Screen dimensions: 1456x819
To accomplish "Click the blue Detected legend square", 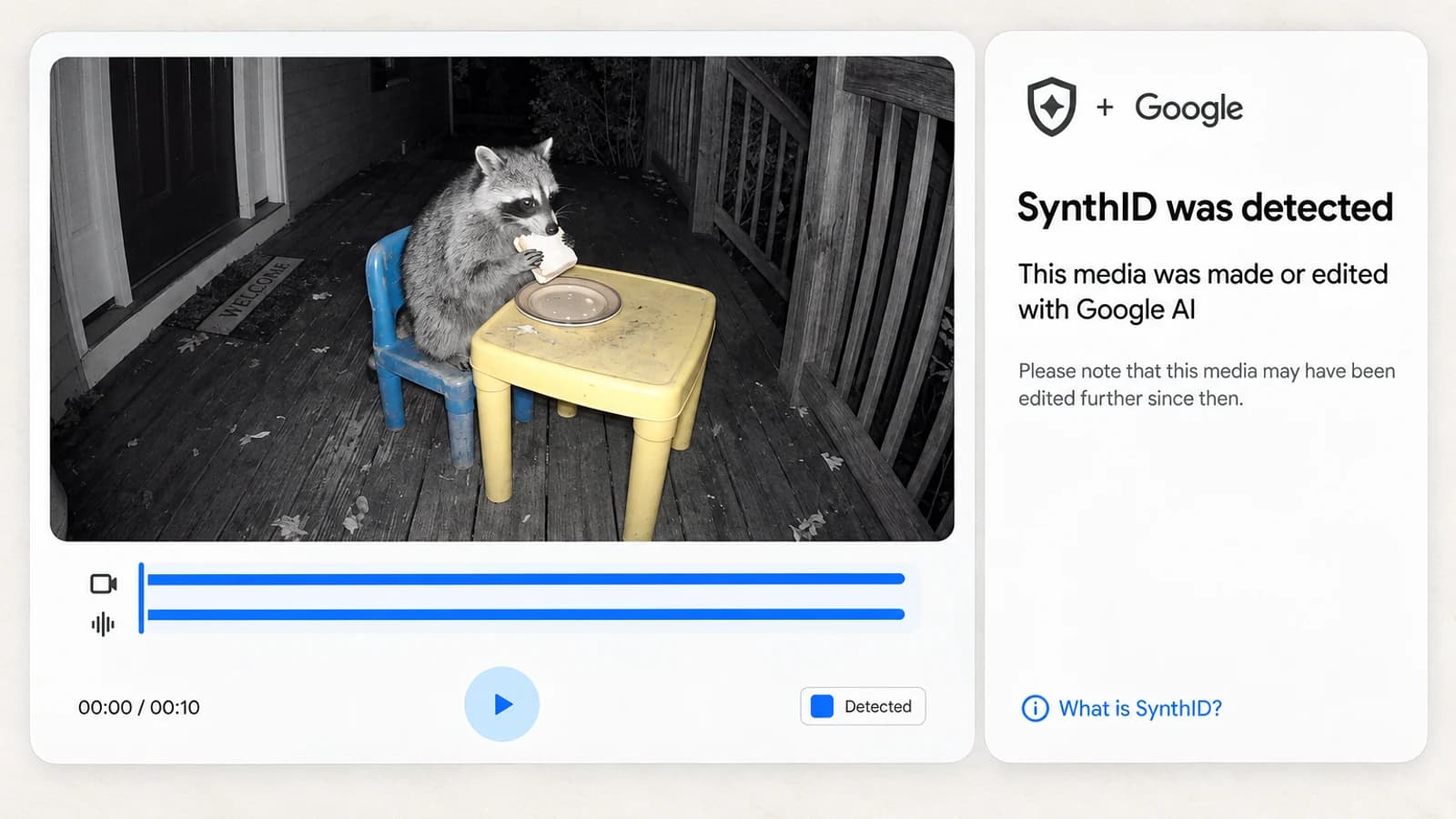I will click(x=822, y=706).
